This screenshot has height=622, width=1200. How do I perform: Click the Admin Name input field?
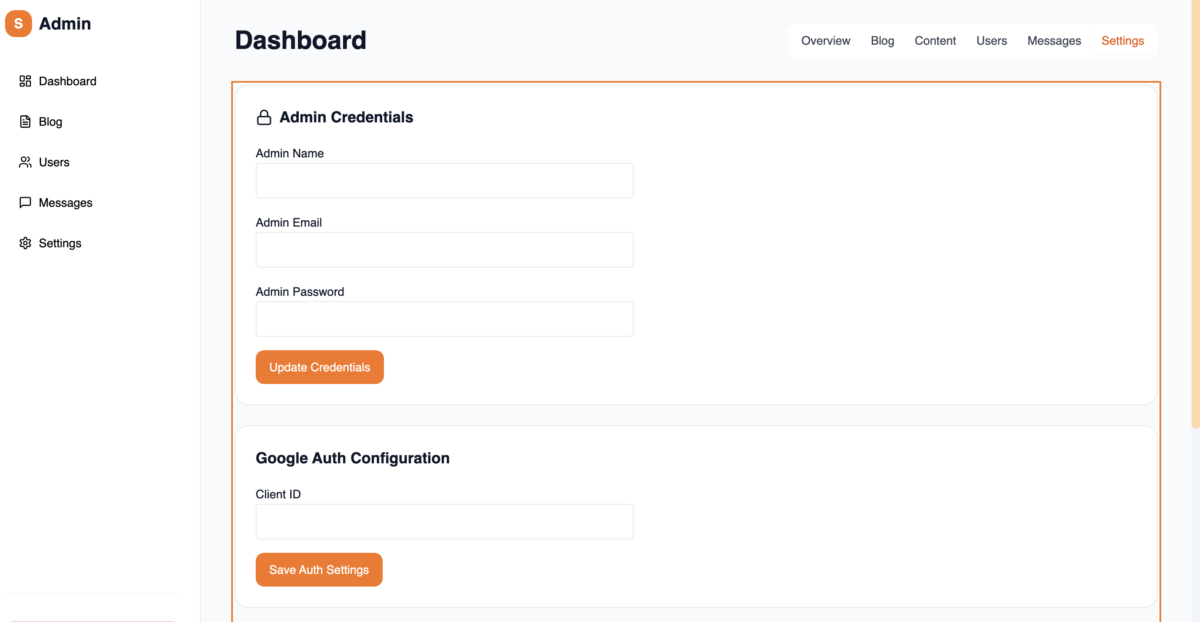pyautogui.click(x=444, y=180)
